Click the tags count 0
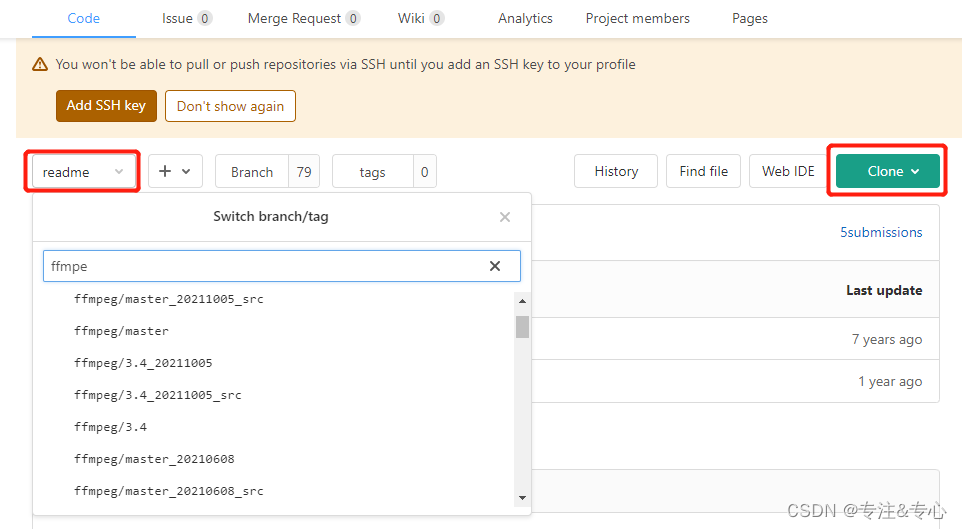This screenshot has height=529, width=962. click(x=425, y=172)
